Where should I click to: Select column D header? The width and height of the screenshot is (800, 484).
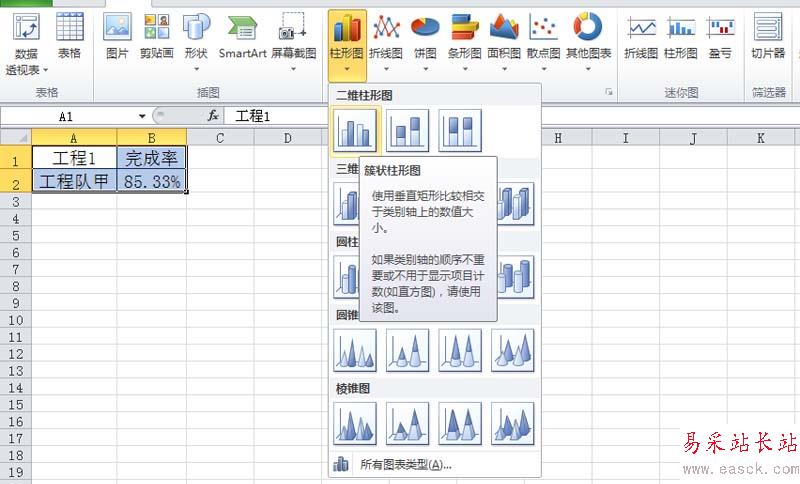click(x=288, y=138)
